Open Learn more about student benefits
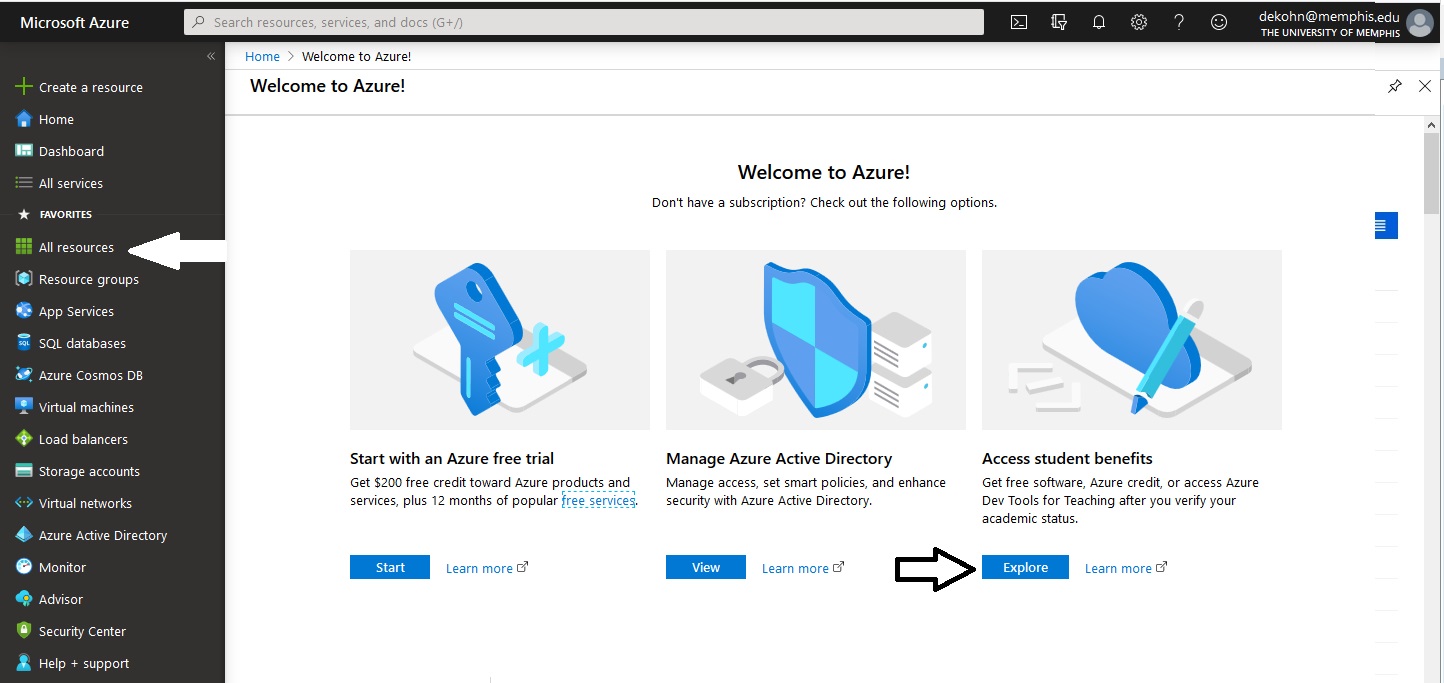Screen dimensions: 1444x683 (1126, 568)
